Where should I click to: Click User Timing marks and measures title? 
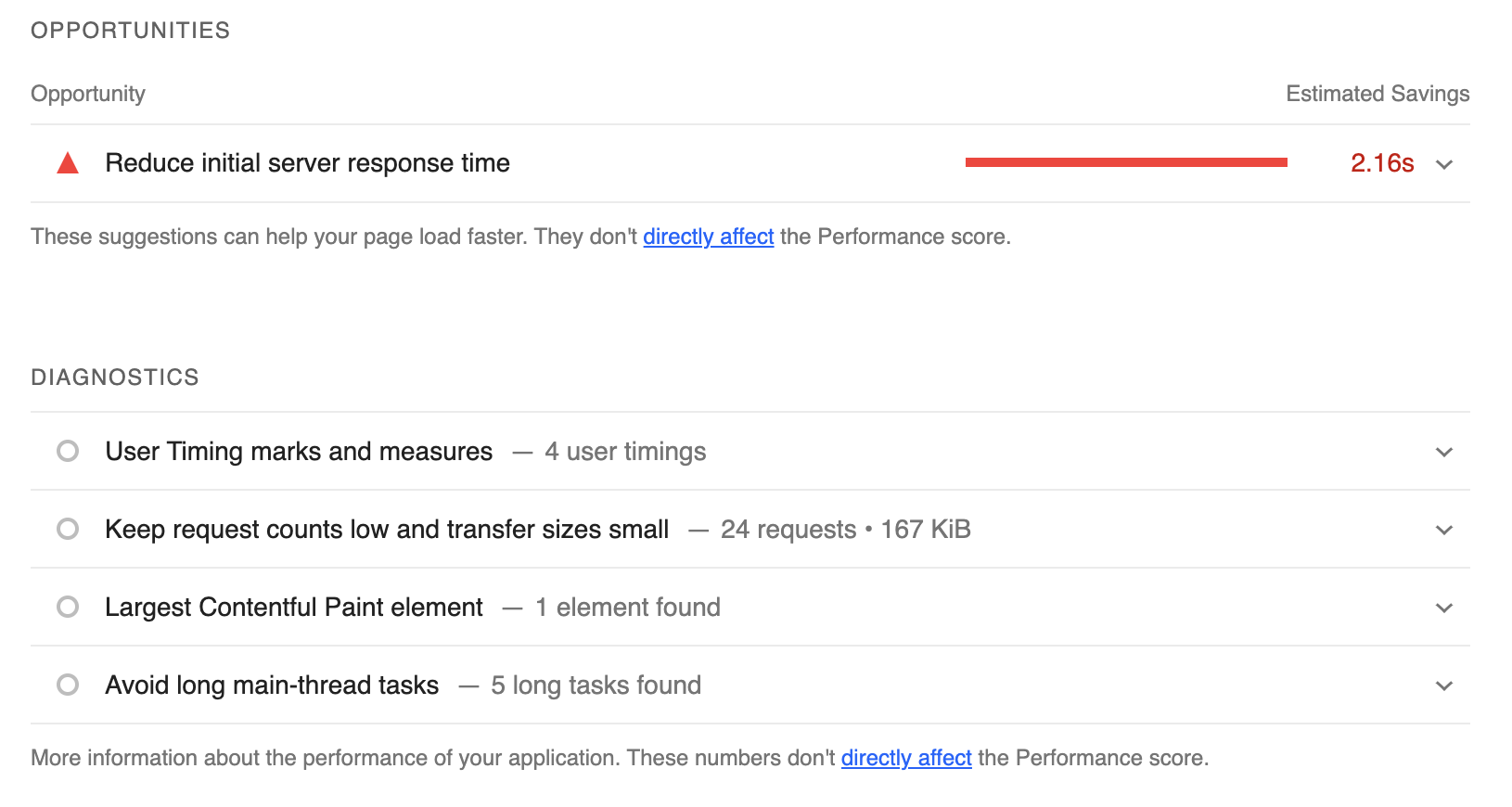[299, 452]
